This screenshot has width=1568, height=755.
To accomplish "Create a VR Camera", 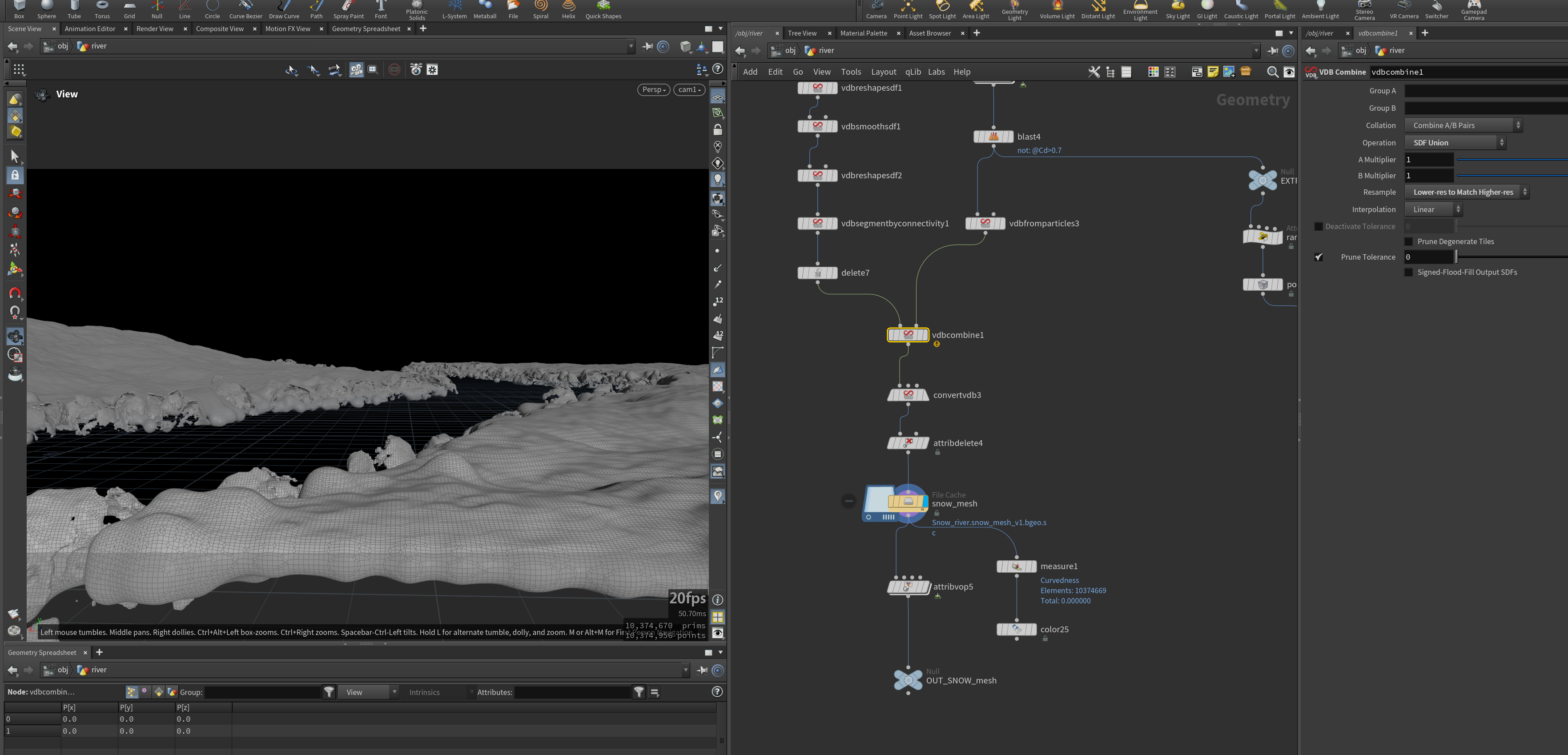I will (x=1403, y=10).
